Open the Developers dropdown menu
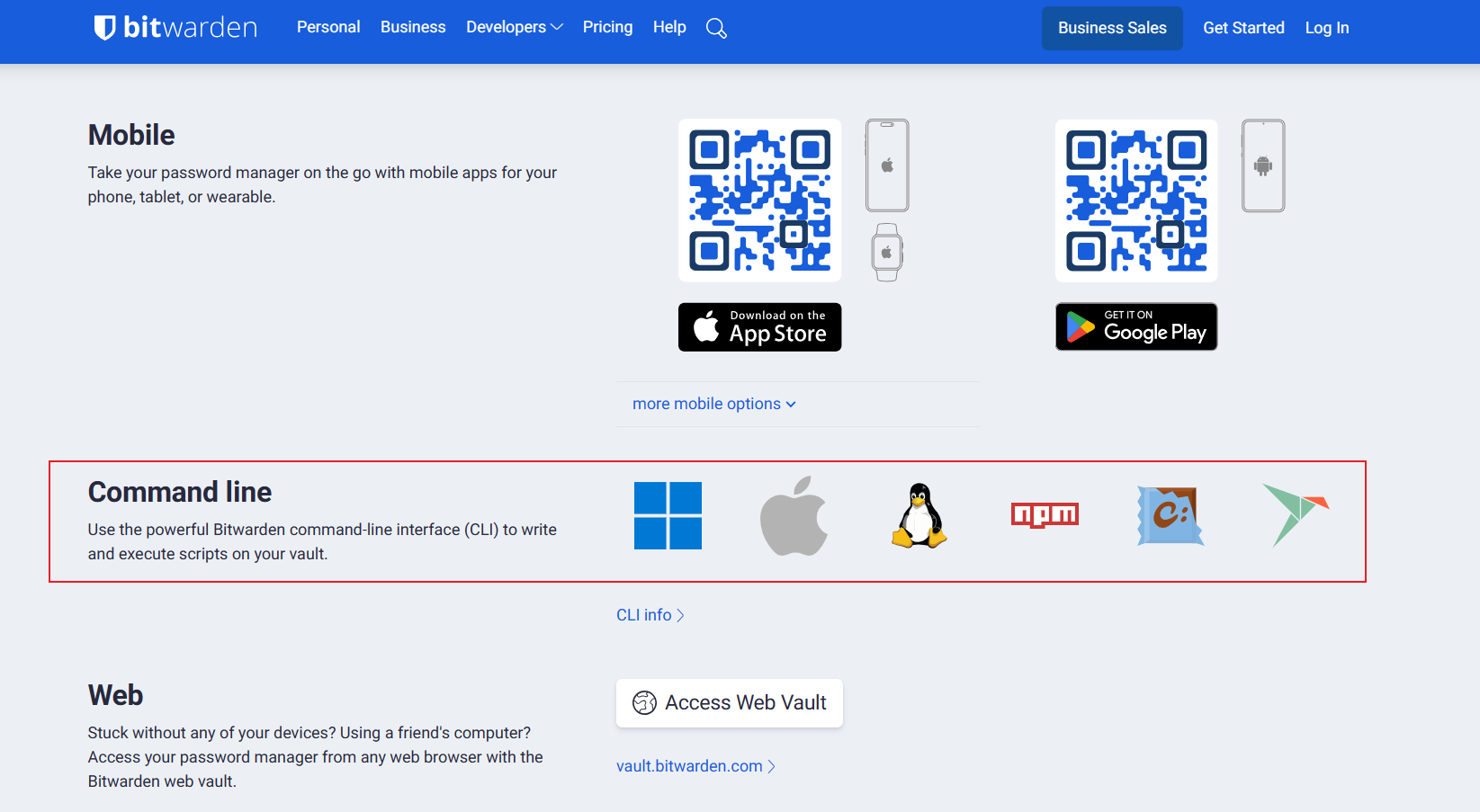The image size is (1480, 812). pos(515,28)
